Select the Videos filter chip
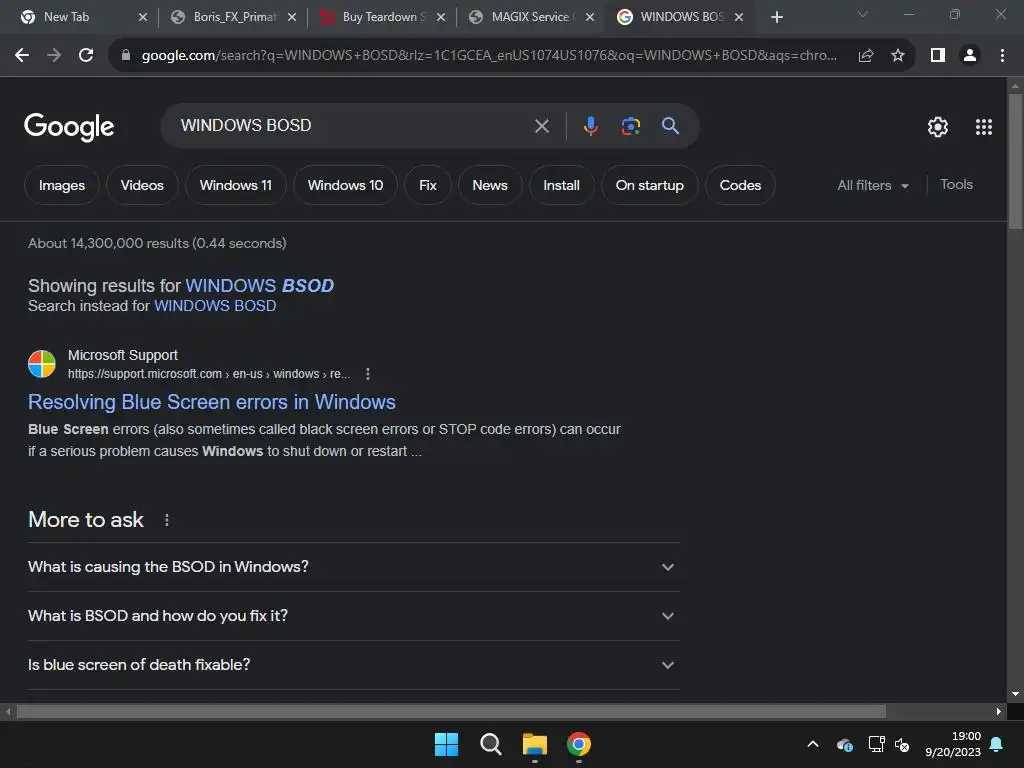Screen dimensions: 1024x768 click(x=142, y=185)
